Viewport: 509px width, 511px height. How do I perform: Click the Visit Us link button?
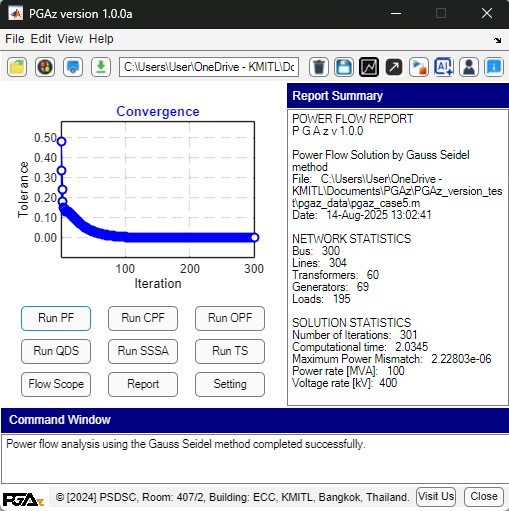click(436, 497)
